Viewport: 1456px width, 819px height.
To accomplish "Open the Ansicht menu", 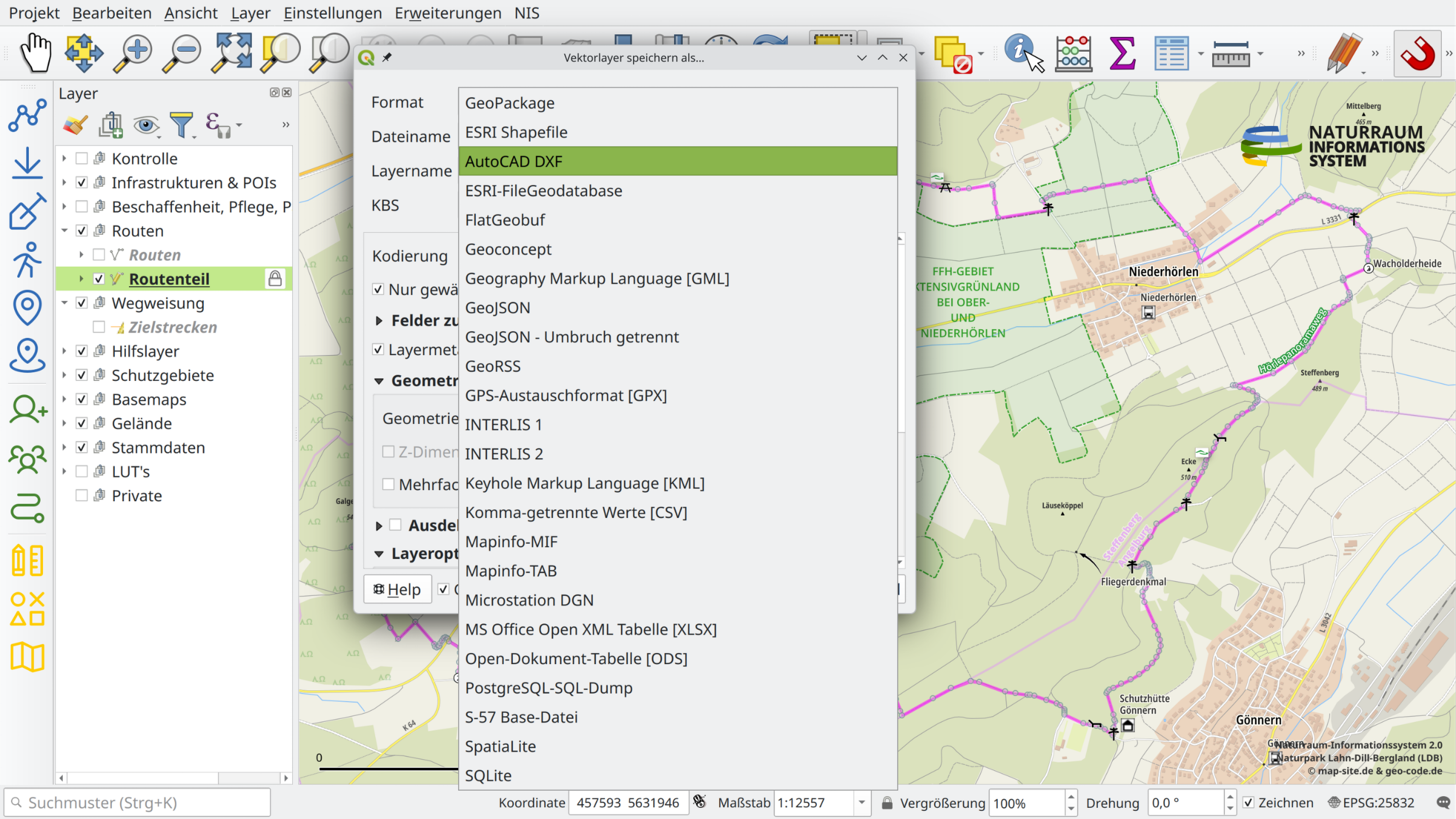I will click(191, 13).
